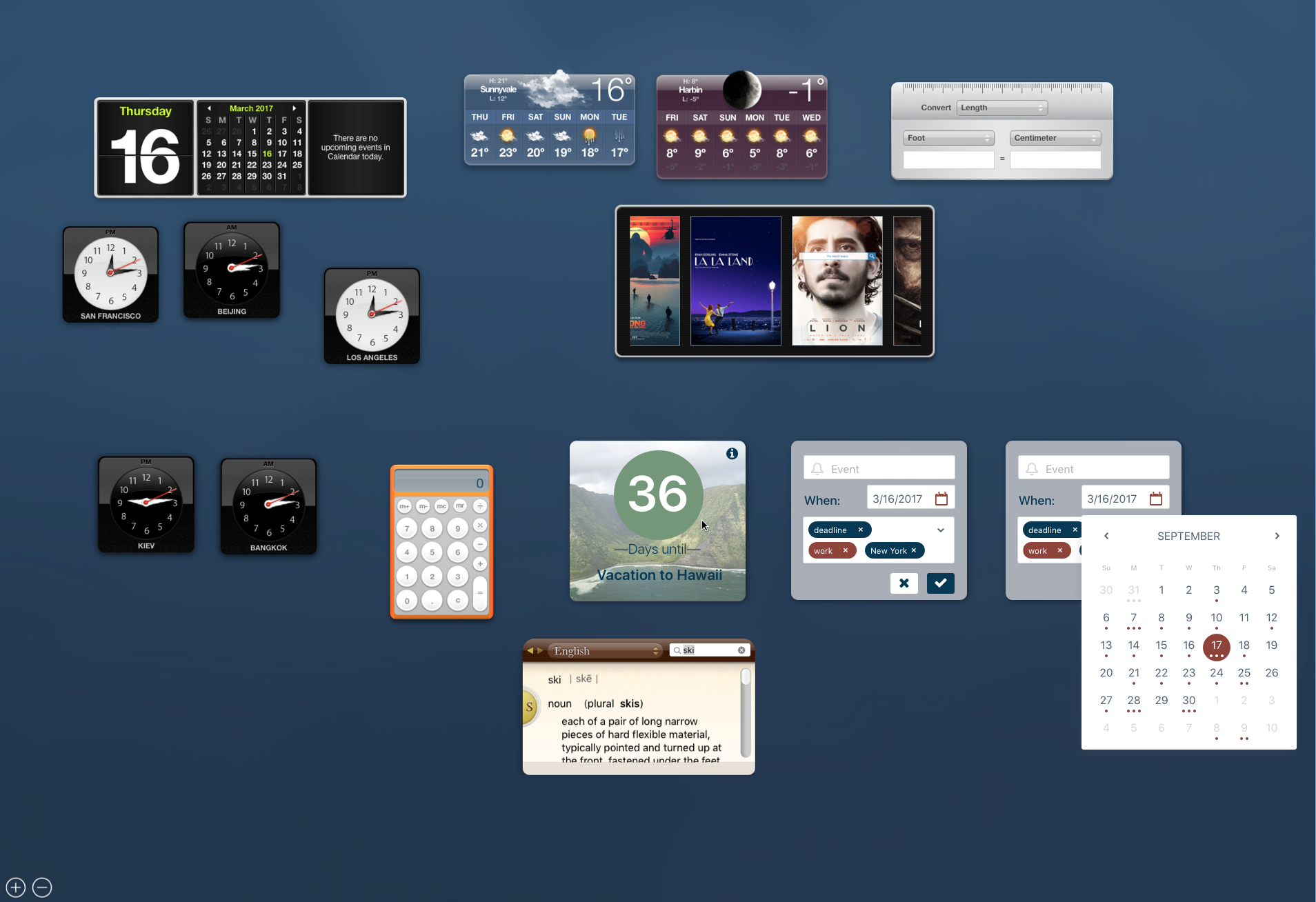Open the Centimeter unit dropdown

[x=1055, y=138]
